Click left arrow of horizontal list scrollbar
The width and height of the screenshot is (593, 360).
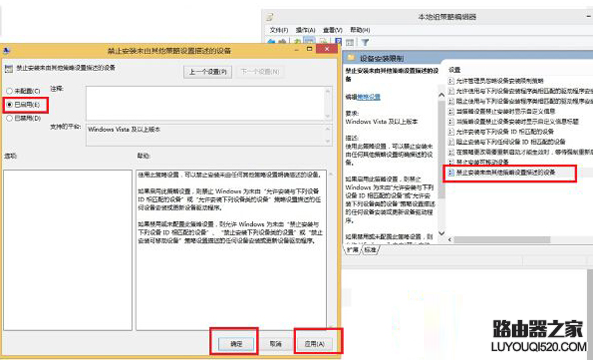pyautogui.click(x=450, y=240)
